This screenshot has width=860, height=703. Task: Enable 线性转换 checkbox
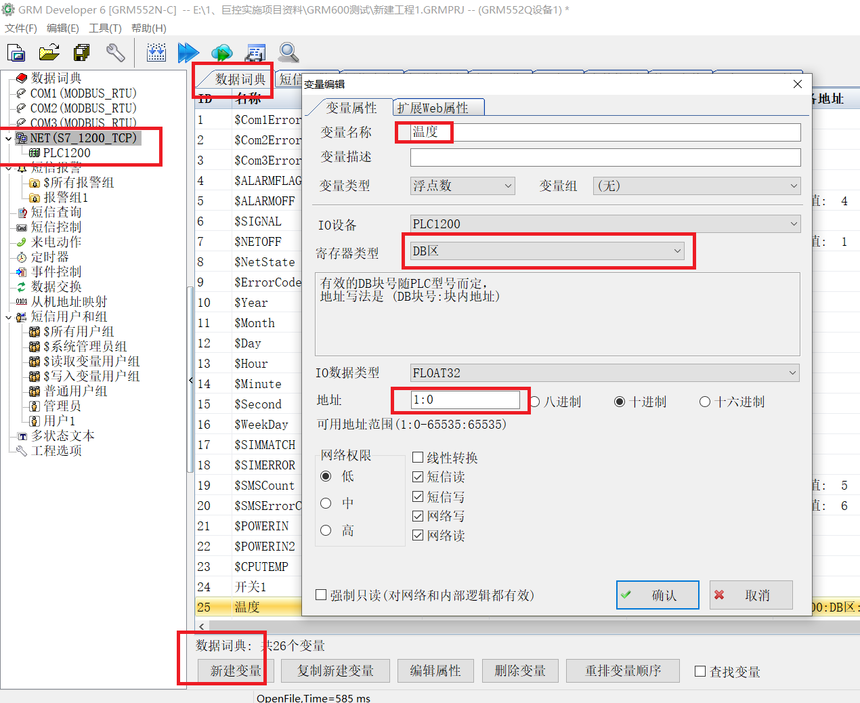[x=418, y=457]
